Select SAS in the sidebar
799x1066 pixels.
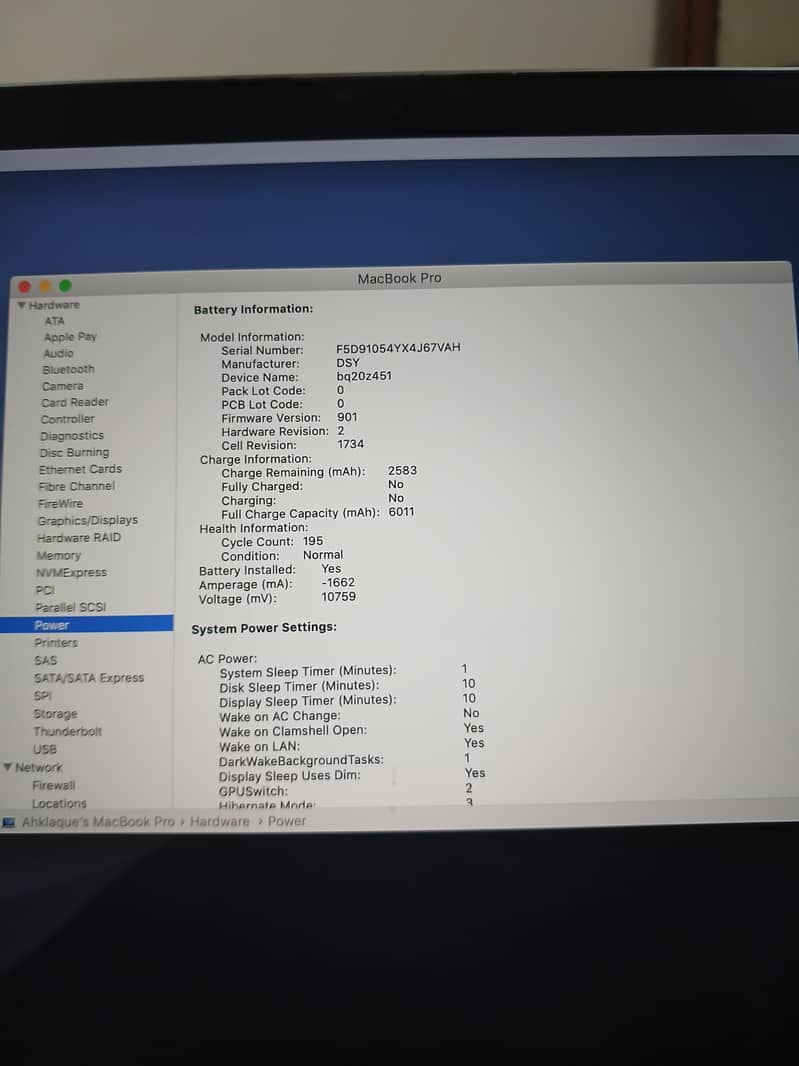tap(46, 660)
